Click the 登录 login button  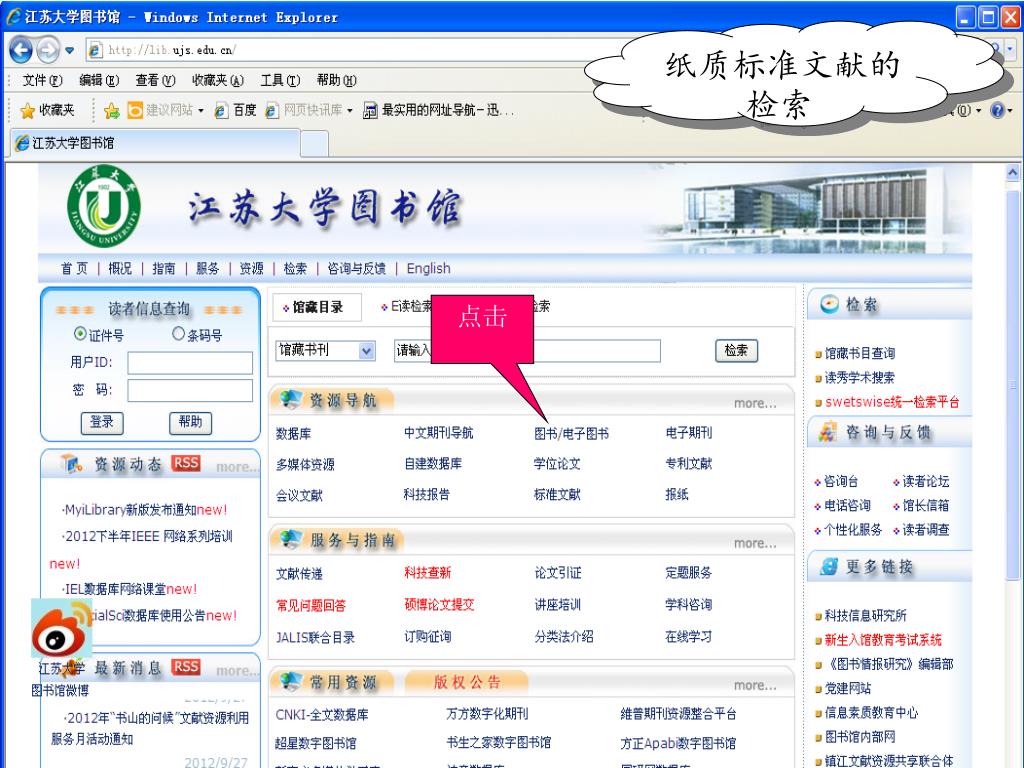point(102,423)
